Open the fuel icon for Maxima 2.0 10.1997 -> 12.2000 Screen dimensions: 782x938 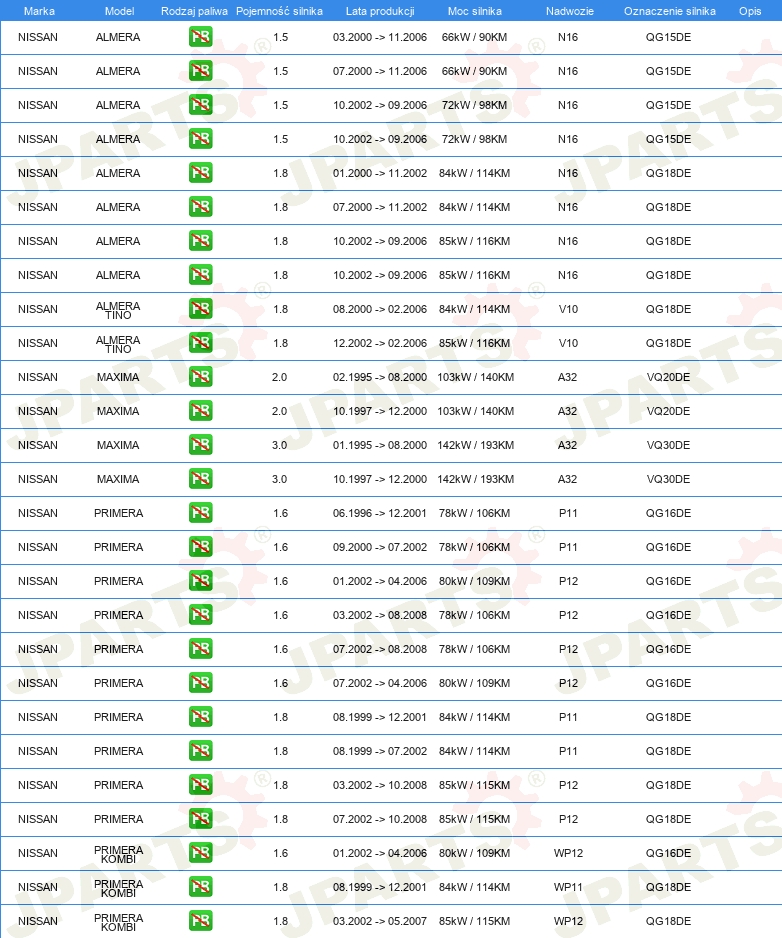(200, 411)
